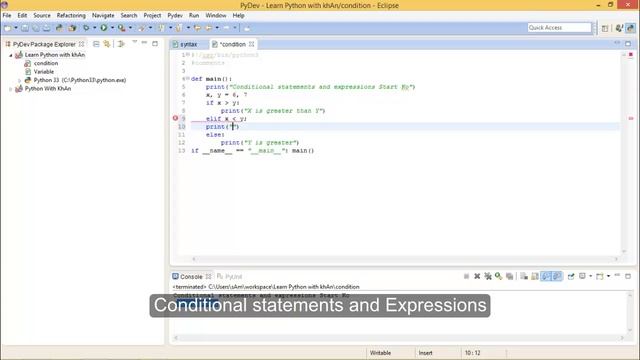Run the program with green Run button
The width and height of the screenshot is (640, 360).
click(x=104, y=28)
